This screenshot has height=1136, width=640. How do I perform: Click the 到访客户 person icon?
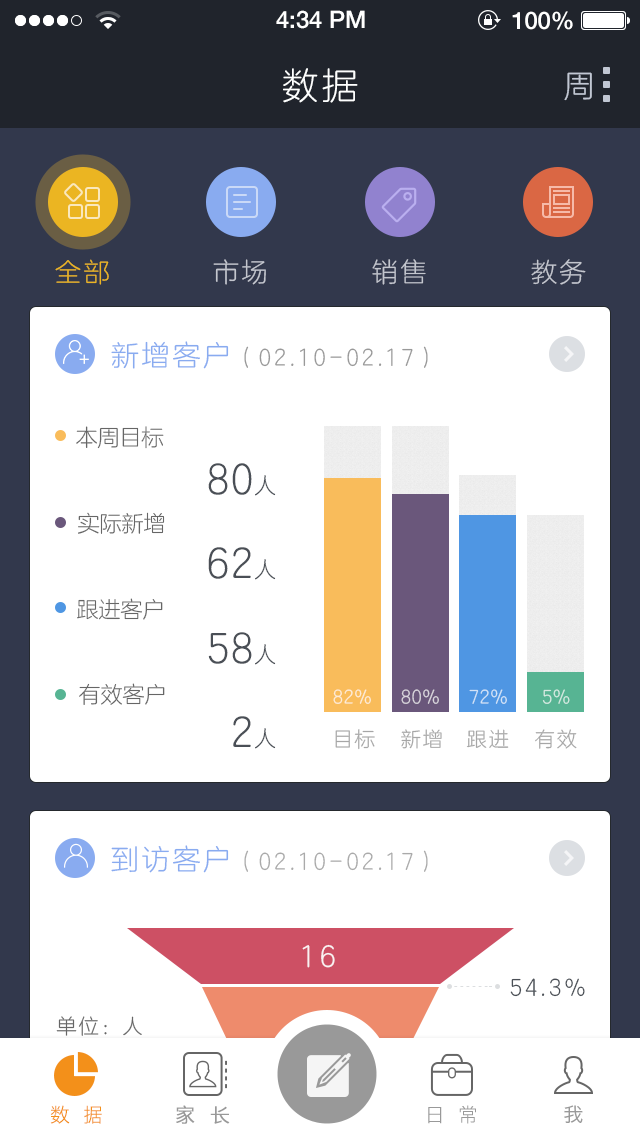75,859
